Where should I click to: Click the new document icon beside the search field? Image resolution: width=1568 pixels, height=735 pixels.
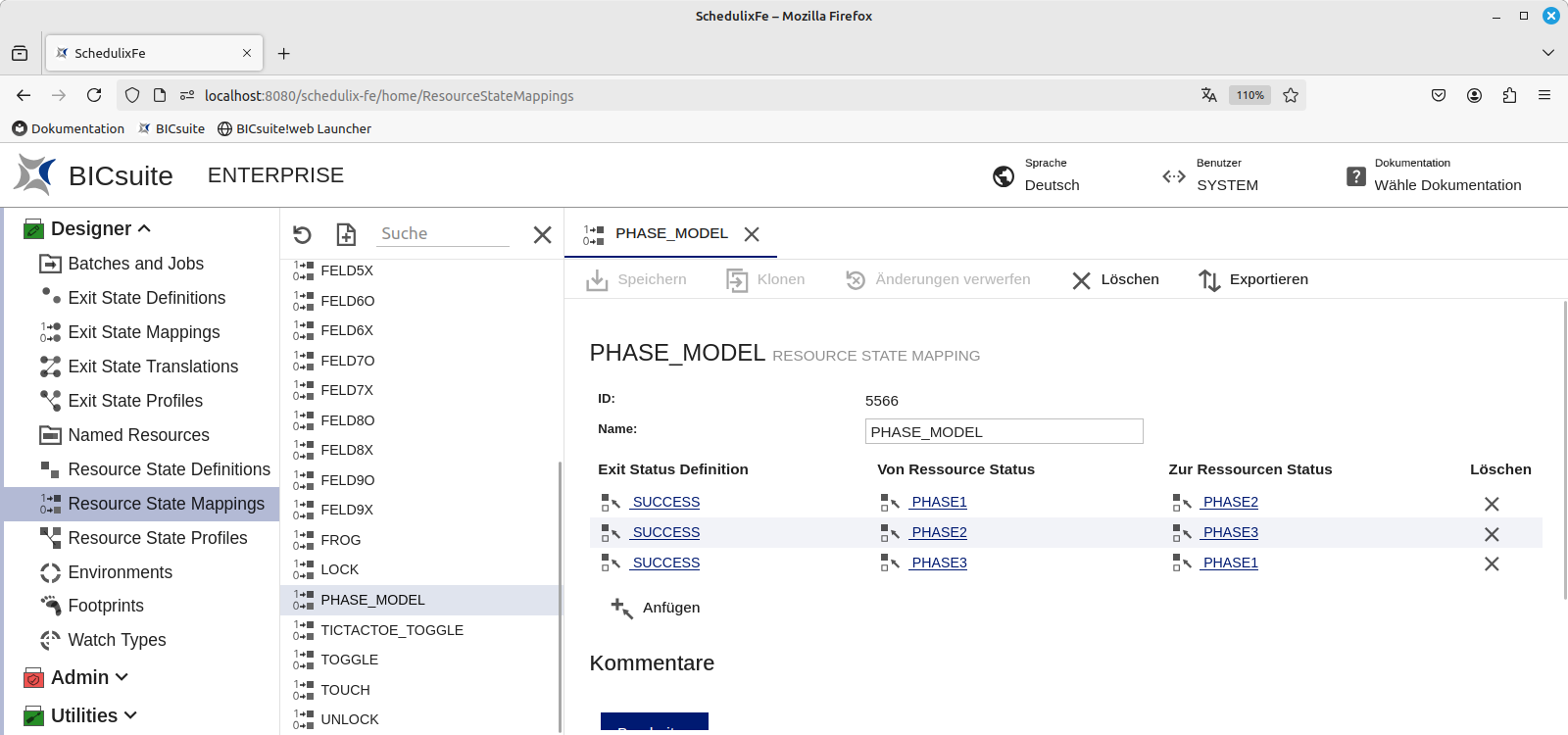pyautogui.click(x=346, y=234)
